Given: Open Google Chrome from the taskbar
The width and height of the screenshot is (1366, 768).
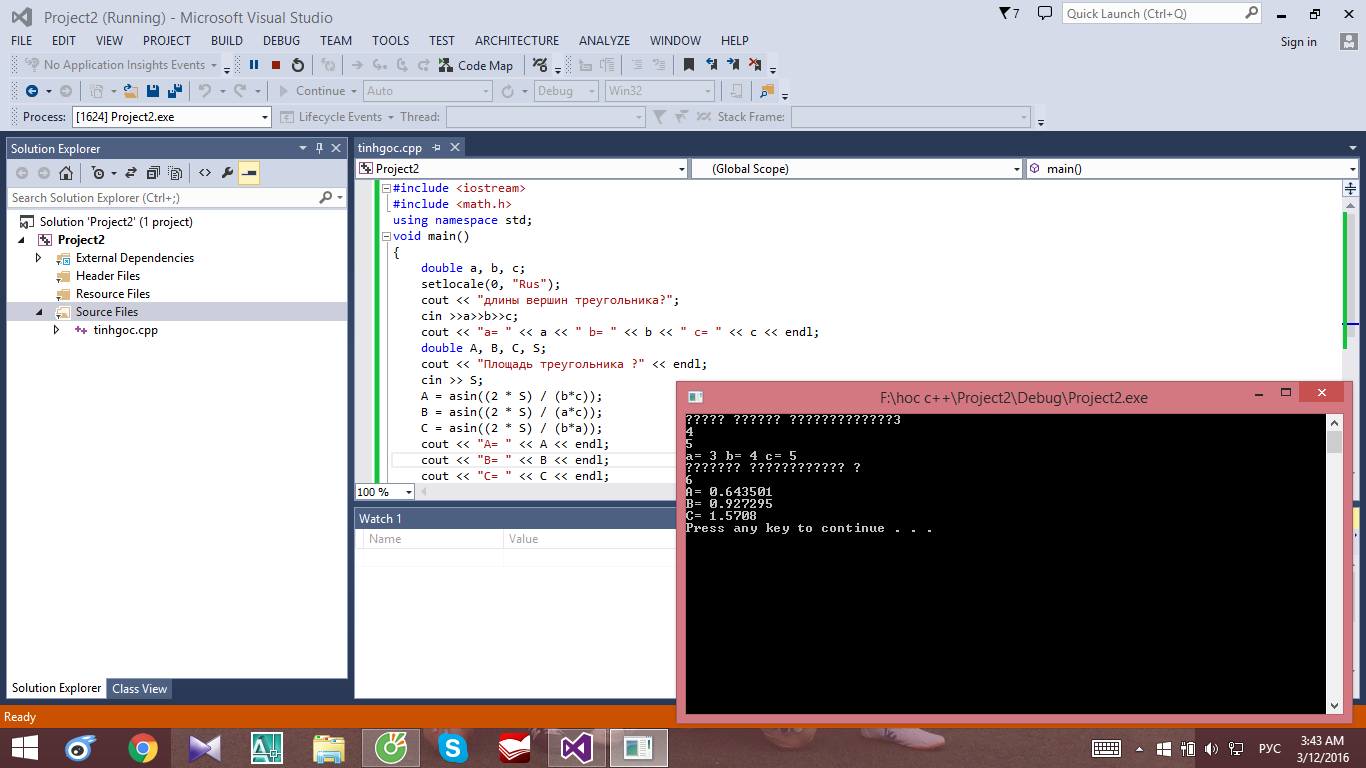Looking at the screenshot, I should click(x=143, y=747).
